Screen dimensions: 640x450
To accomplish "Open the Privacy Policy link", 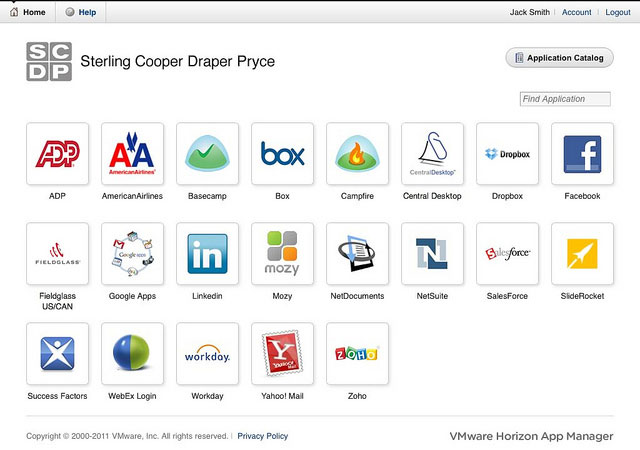I will (x=262, y=436).
